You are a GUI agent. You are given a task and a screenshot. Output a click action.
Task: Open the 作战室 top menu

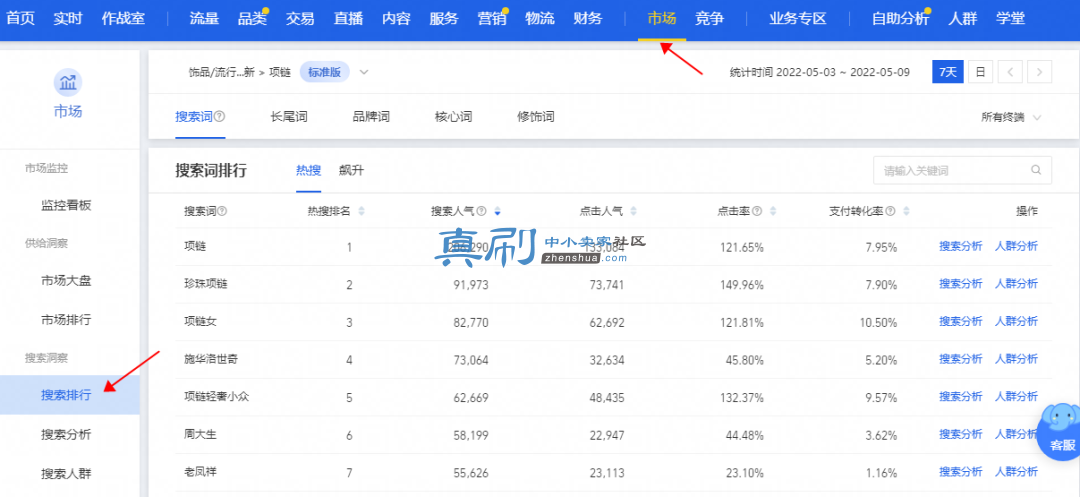(x=123, y=19)
